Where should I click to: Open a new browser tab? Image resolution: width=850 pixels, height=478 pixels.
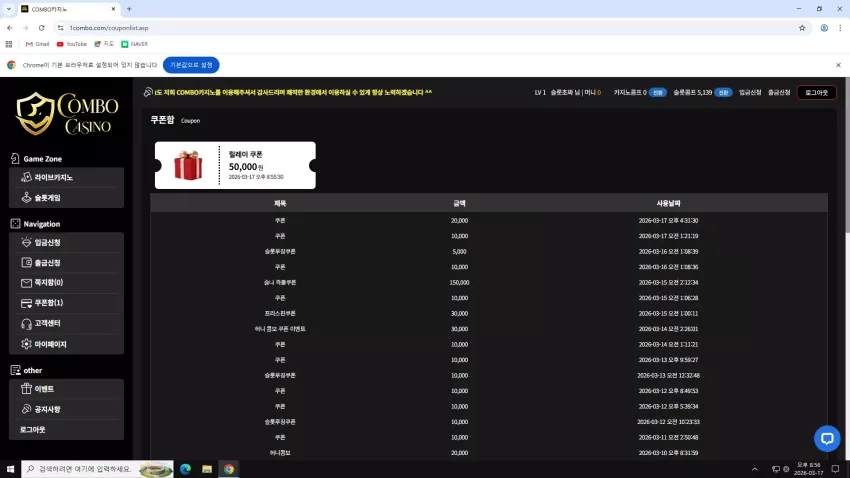[129, 9]
